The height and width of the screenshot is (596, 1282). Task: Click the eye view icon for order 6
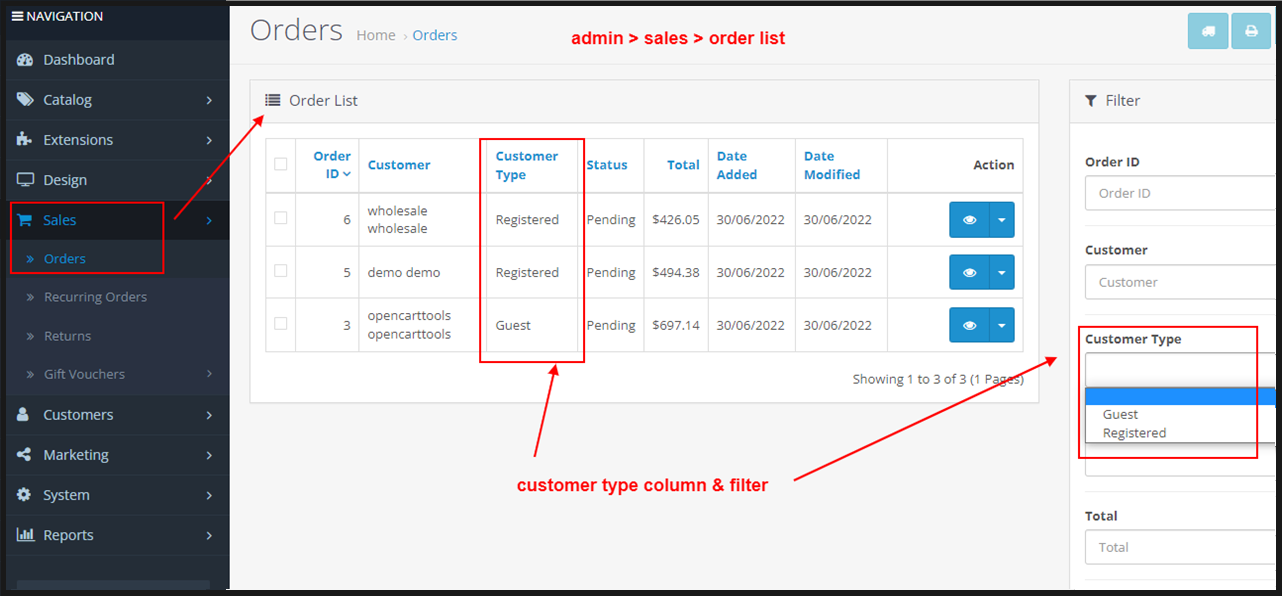[x=969, y=220]
